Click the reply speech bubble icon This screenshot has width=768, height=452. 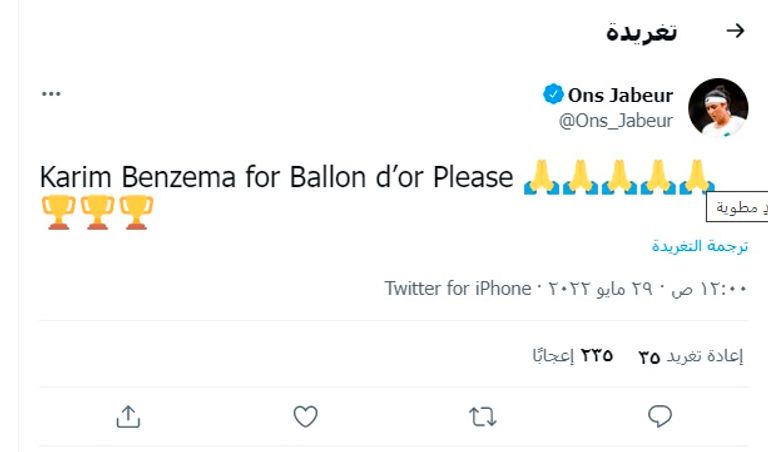point(660,417)
